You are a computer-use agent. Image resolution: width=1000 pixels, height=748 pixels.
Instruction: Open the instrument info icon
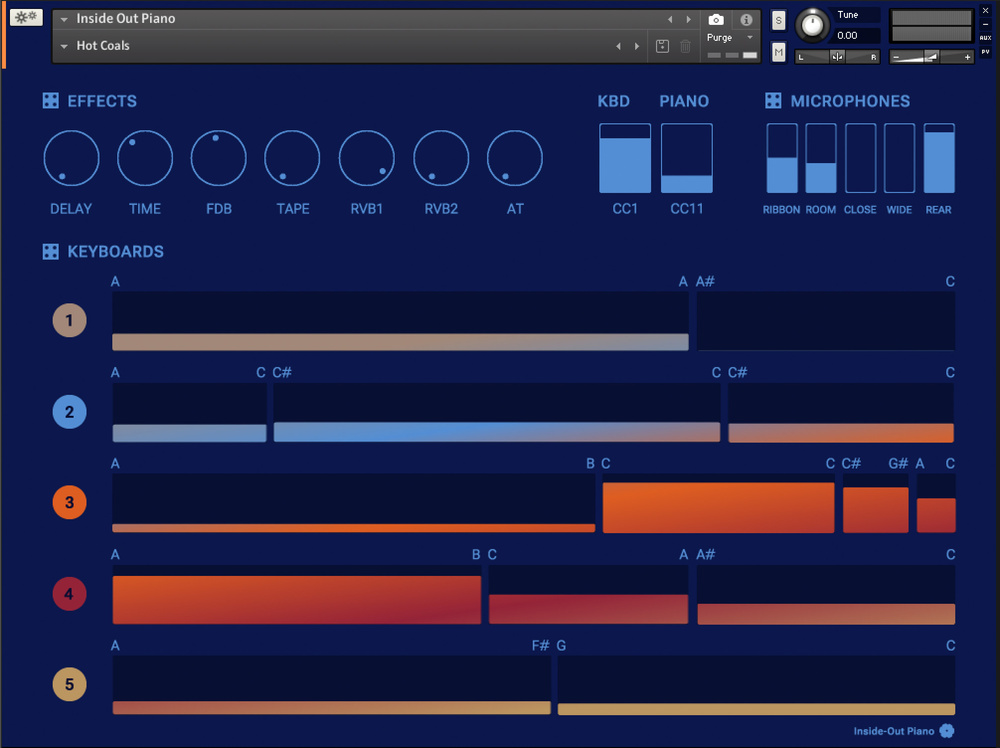[x=746, y=20]
